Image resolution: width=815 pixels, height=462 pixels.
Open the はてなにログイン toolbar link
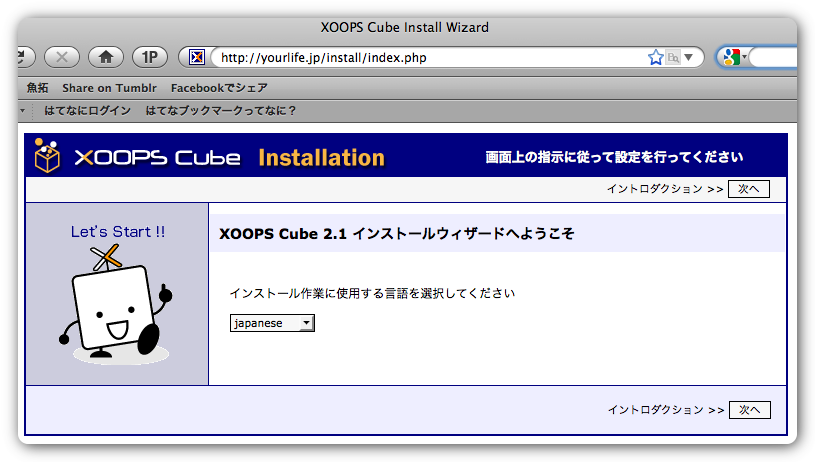pos(87,111)
